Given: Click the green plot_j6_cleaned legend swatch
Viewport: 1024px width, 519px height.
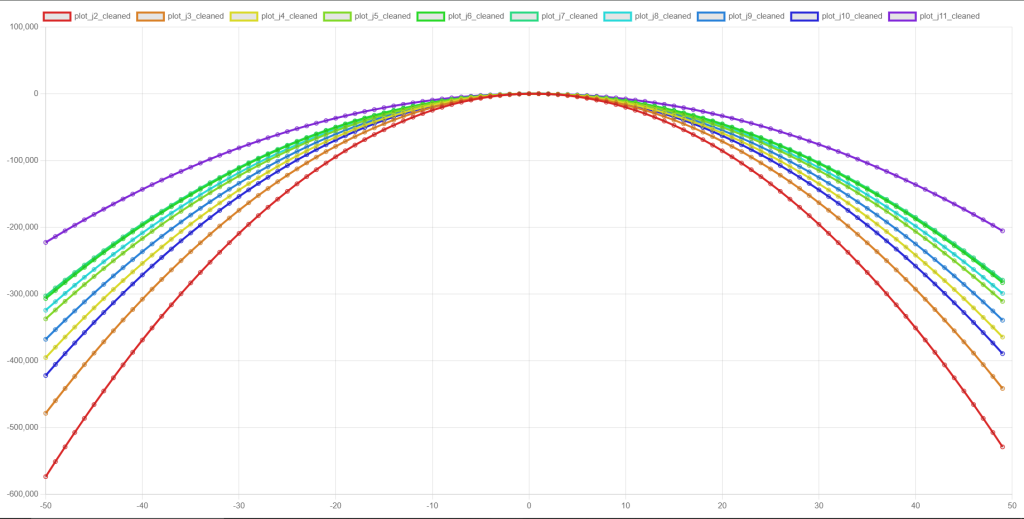Looking at the screenshot, I should coord(430,16).
